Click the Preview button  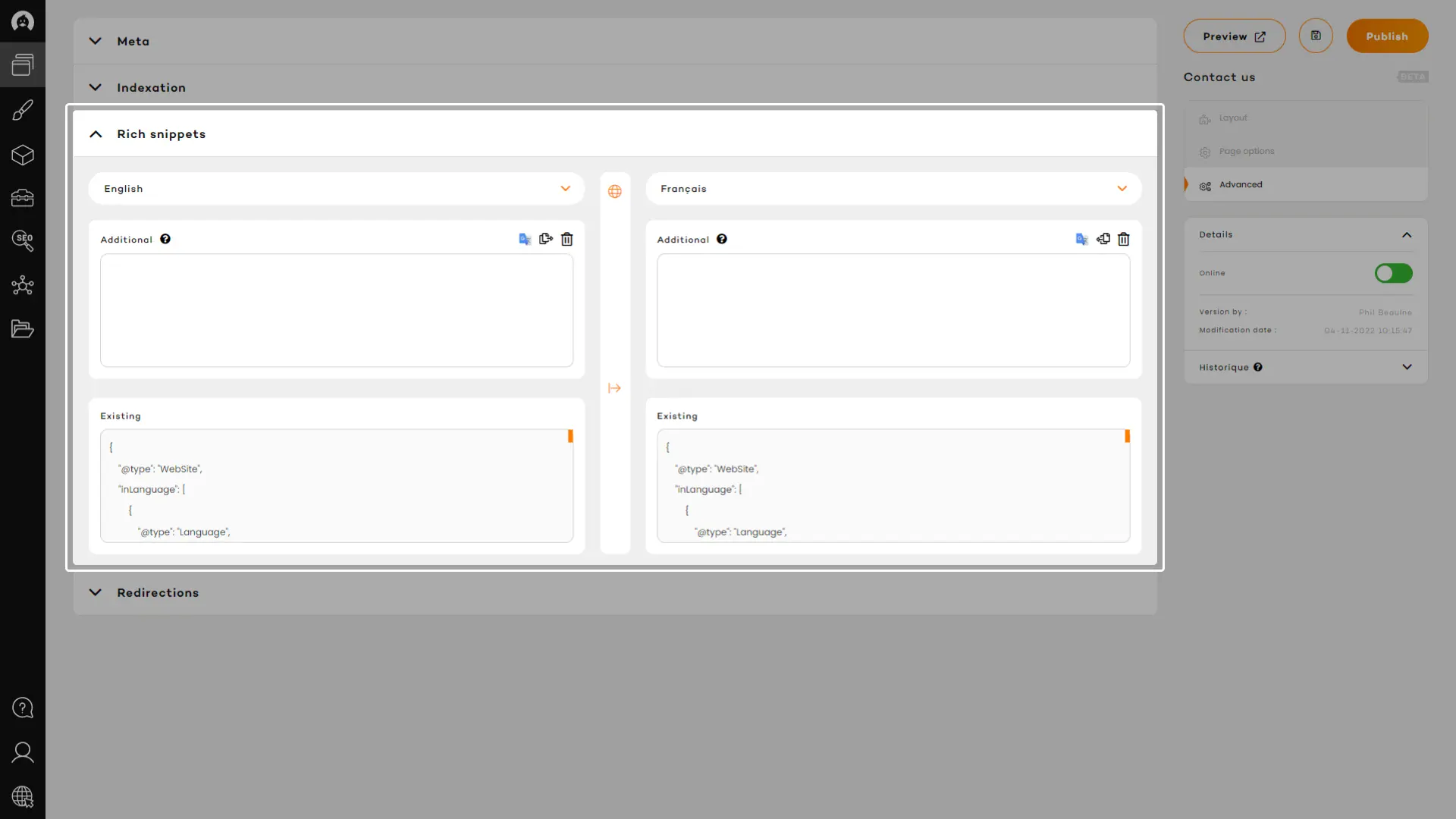[x=1234, y=36]
